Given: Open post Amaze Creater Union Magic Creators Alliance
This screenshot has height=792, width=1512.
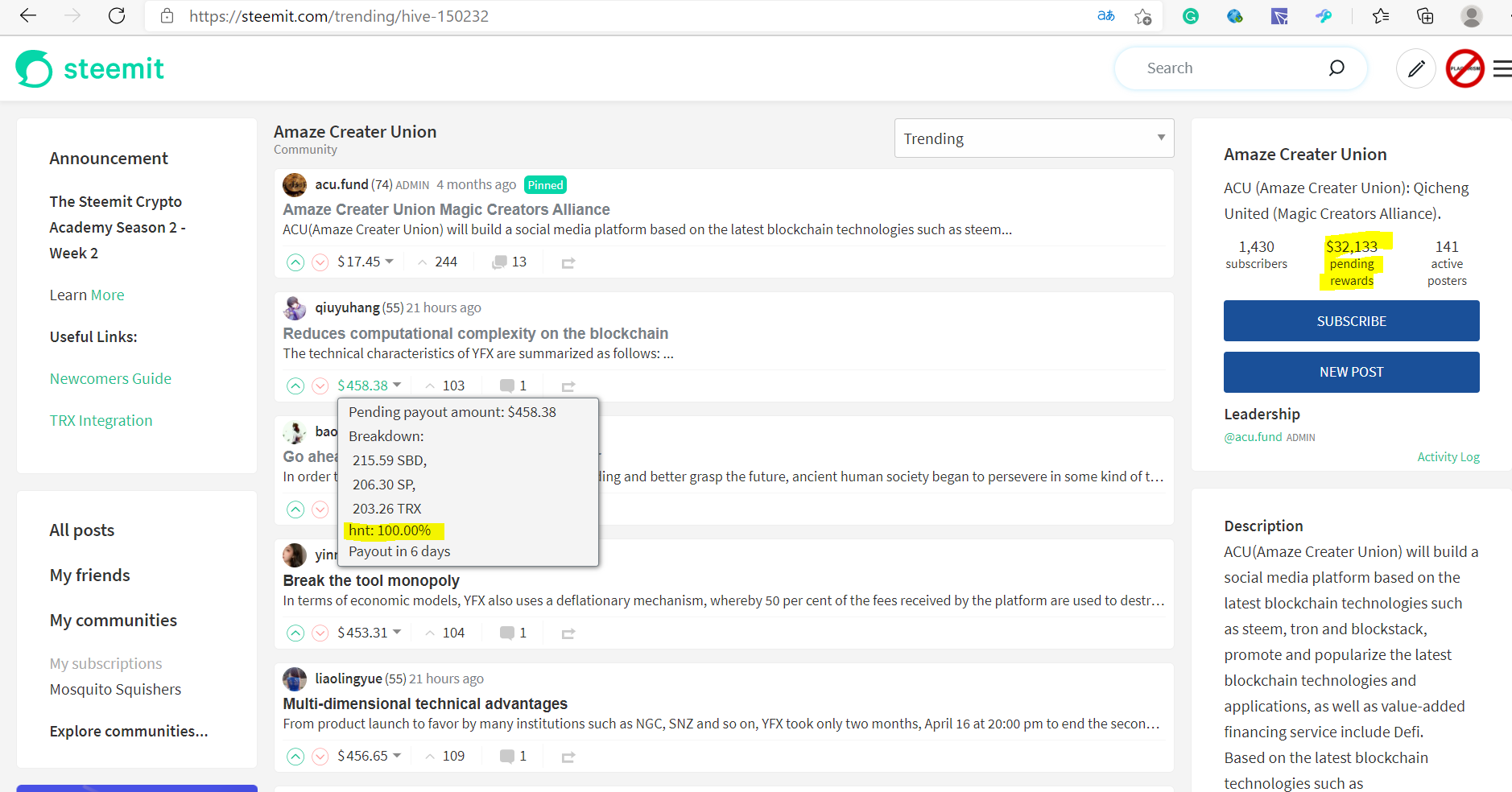Looking at the screenshot, I should coord(447,209).
